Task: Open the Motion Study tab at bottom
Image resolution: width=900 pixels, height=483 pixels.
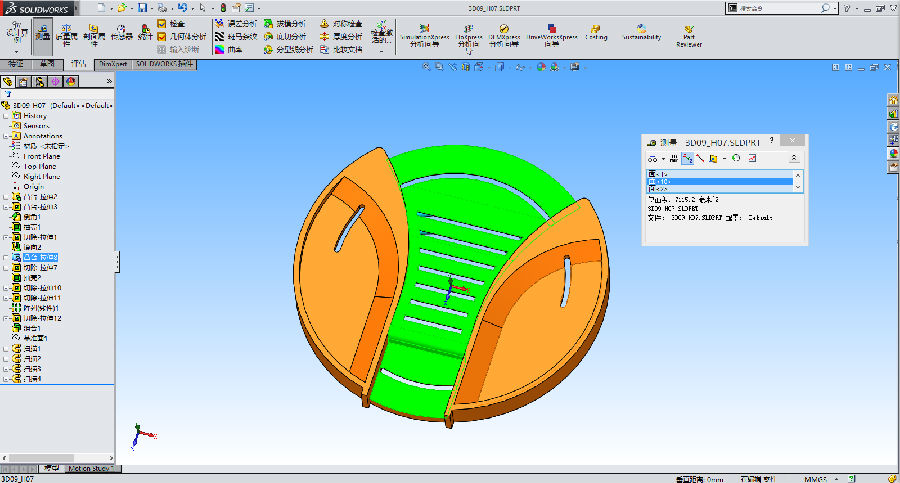Action: coord(93,467)
